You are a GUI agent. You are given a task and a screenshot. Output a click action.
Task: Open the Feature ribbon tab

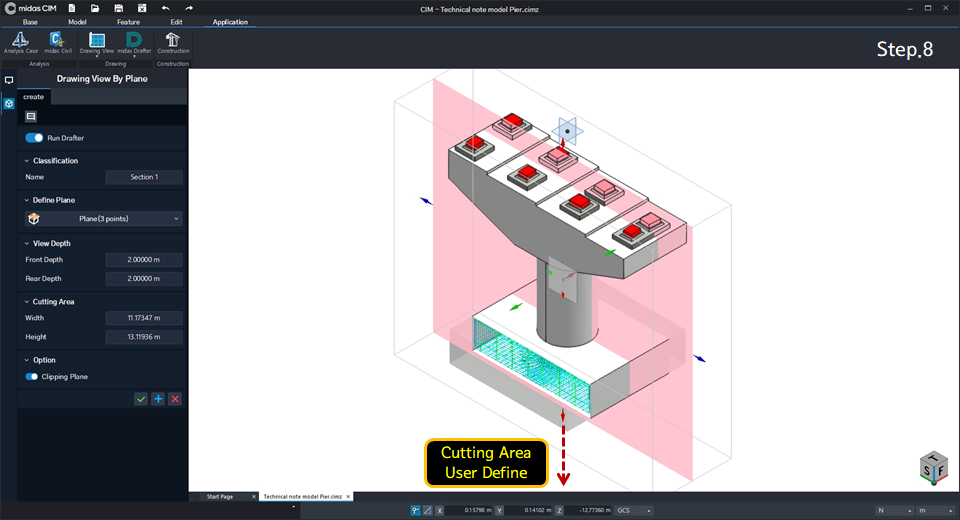(129, 22)
